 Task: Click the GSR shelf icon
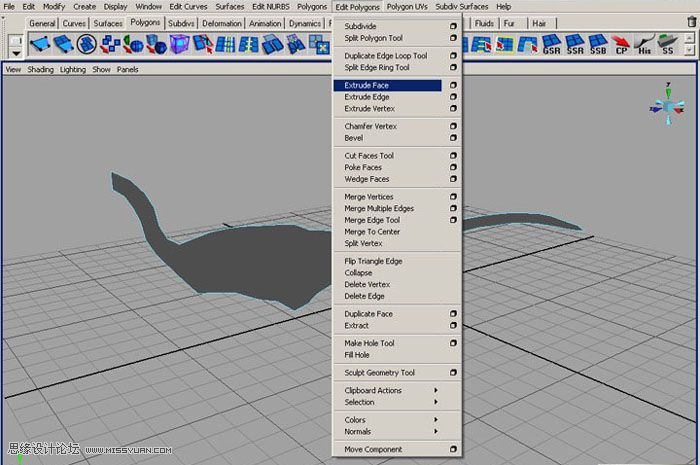551,44
